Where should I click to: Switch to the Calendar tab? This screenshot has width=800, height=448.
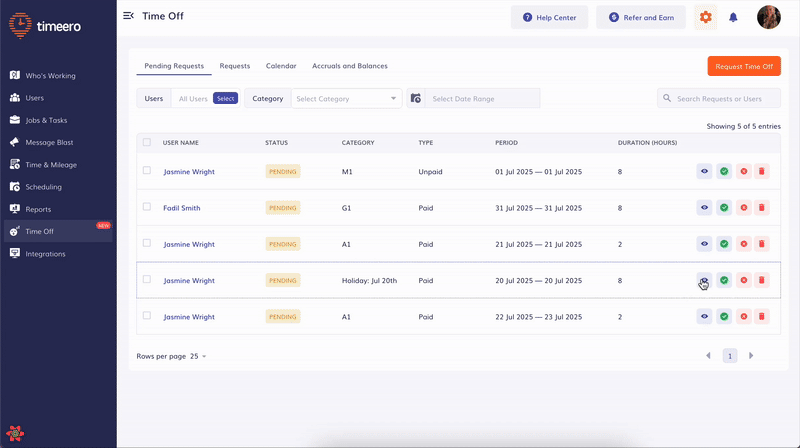pyautogui.click(x=281, y=66)
